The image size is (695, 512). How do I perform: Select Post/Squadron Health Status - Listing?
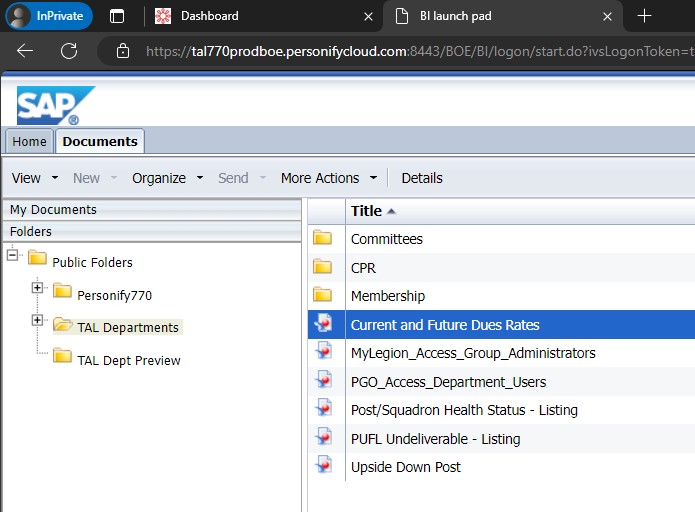501,410
